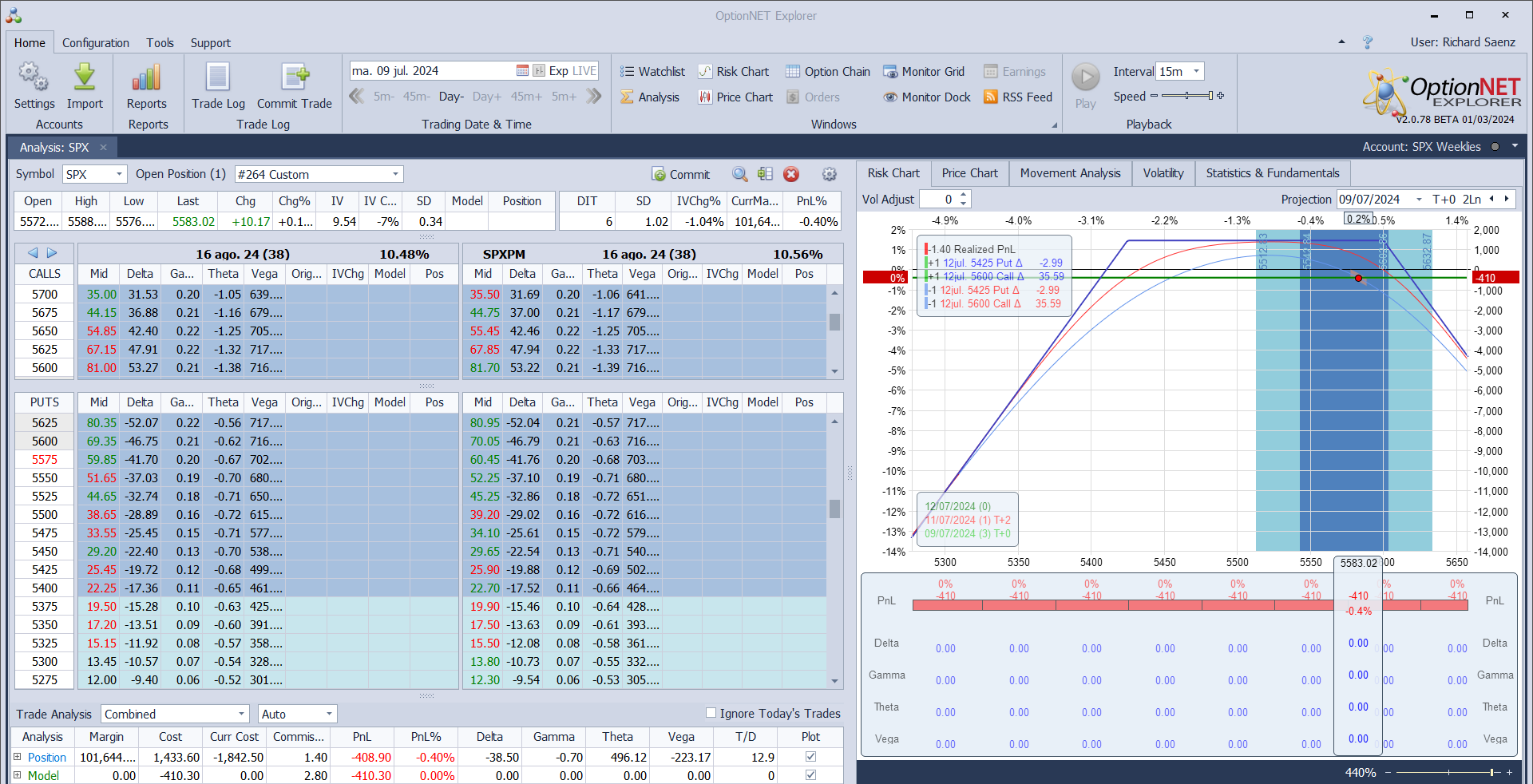Open the Option Chain window
Image resolution: width=1533 pixels, height=784 pixels.
[x=827, y=72]
